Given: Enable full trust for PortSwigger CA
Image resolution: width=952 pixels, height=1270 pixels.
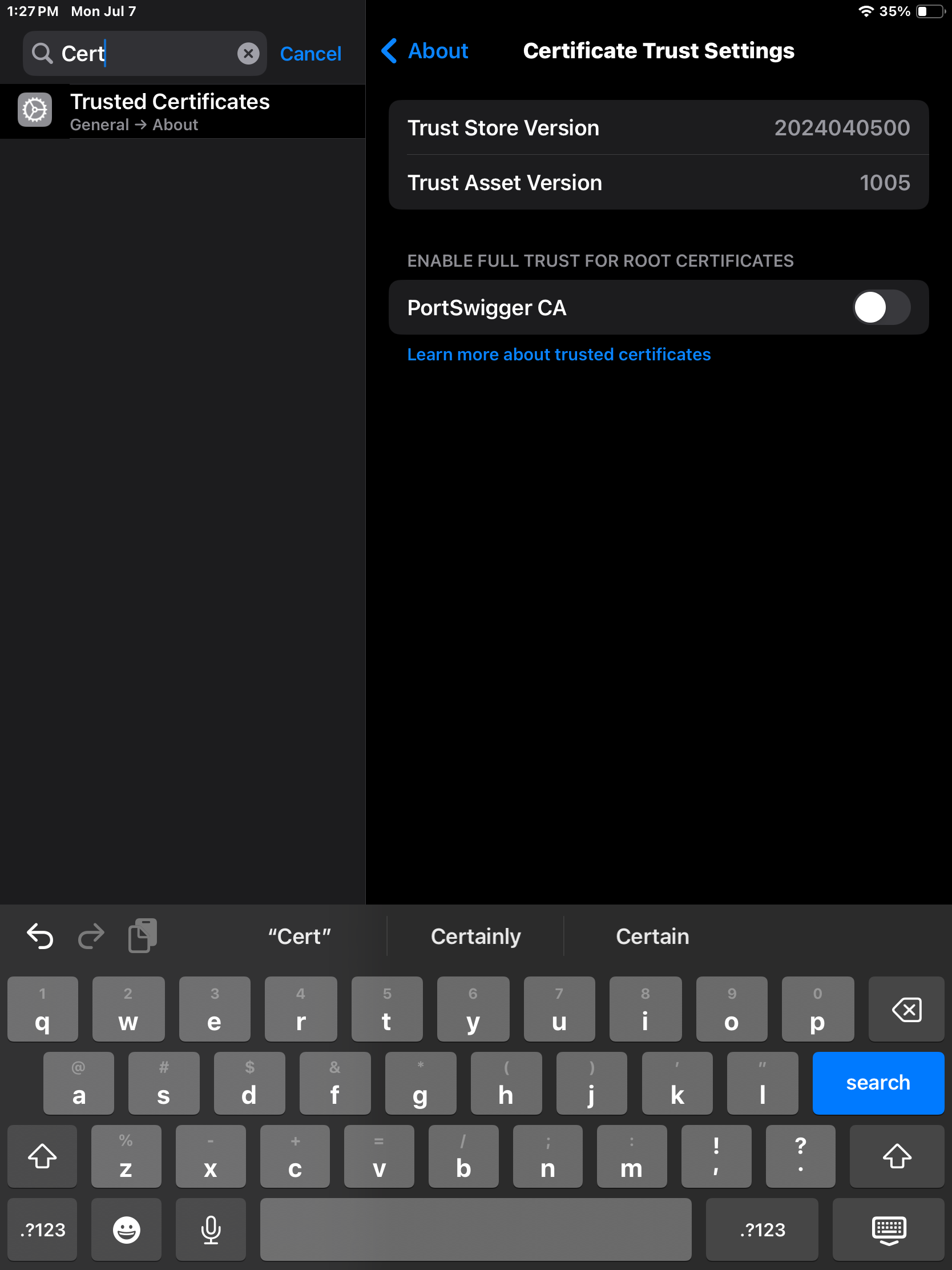Looking at the screenshot, I should 881,308.
